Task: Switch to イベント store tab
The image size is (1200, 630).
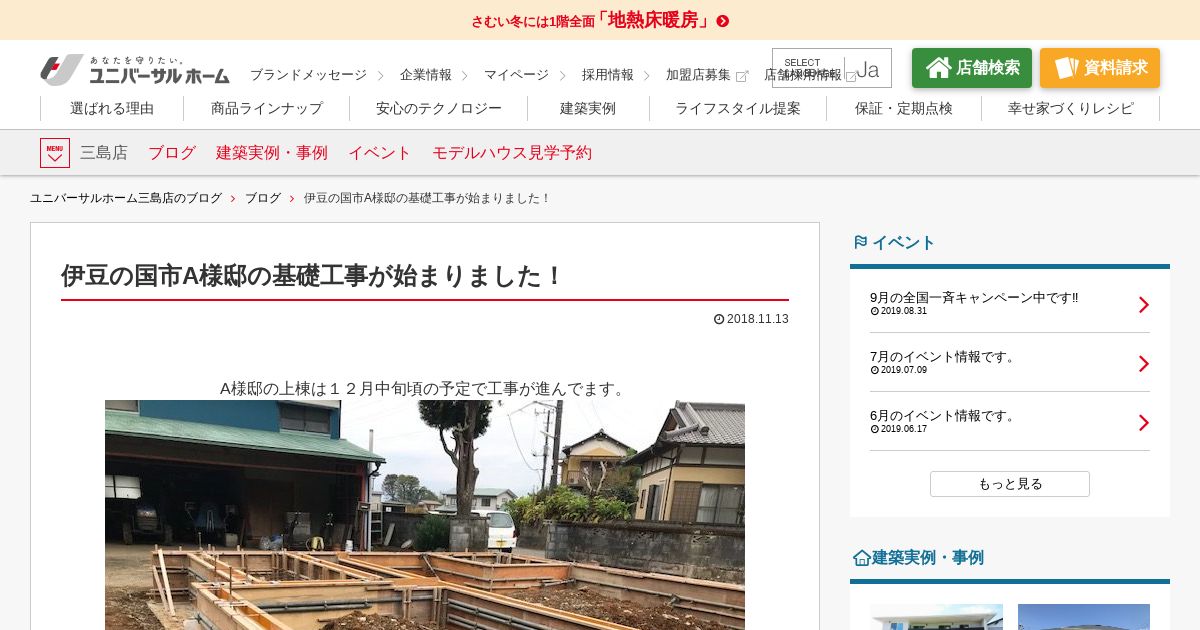Action: pos(380,153)
